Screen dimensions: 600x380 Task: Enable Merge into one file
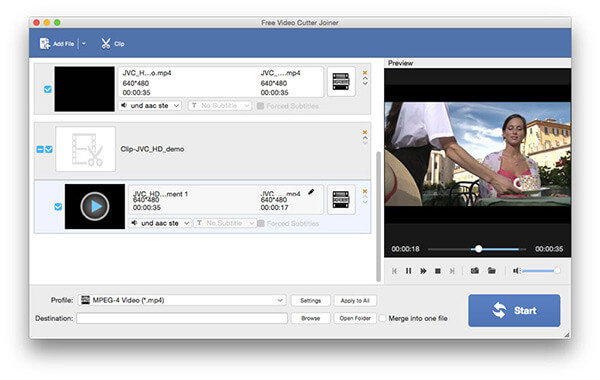point(383,318)
